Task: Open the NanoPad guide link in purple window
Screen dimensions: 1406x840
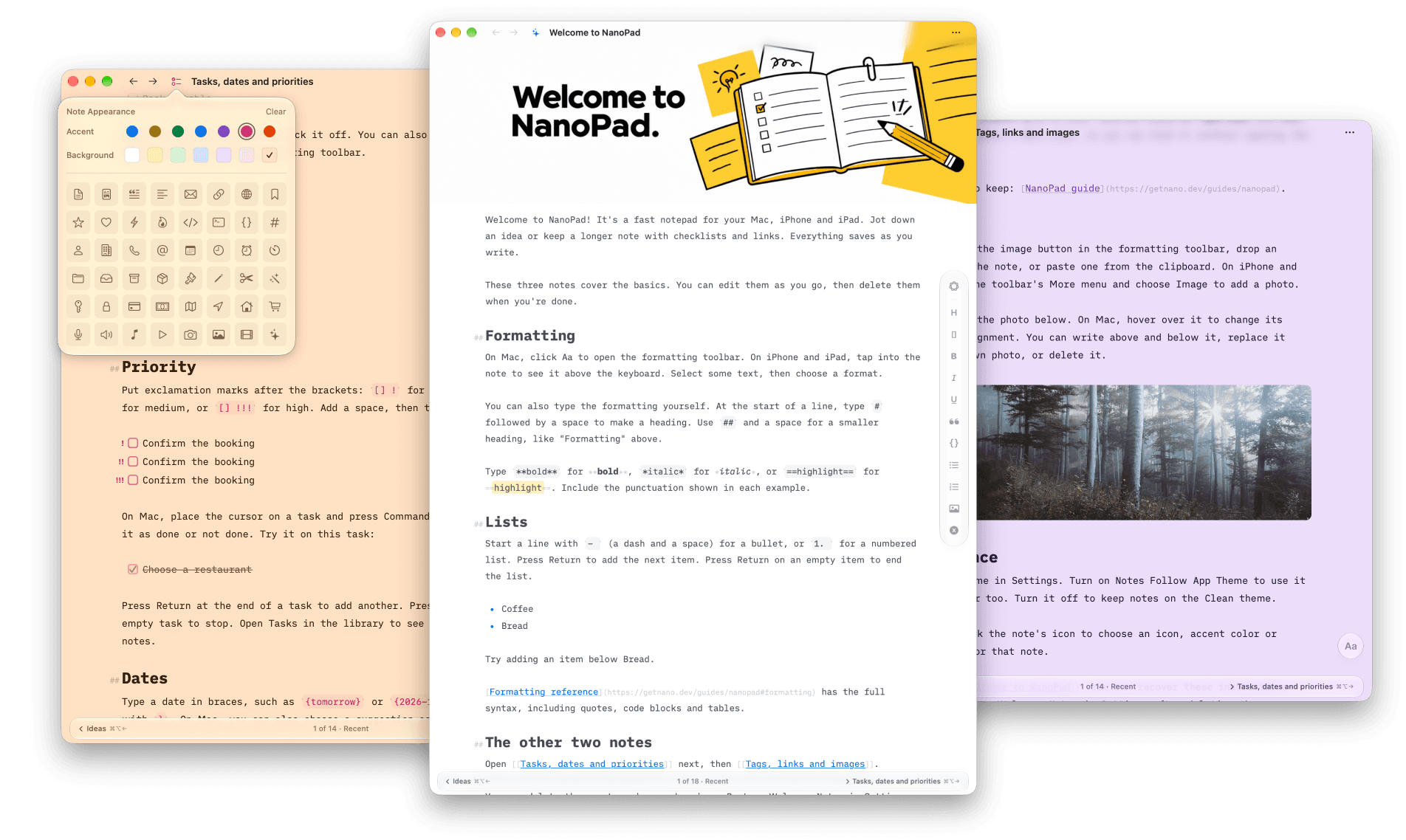Action: coord(1063,188)
